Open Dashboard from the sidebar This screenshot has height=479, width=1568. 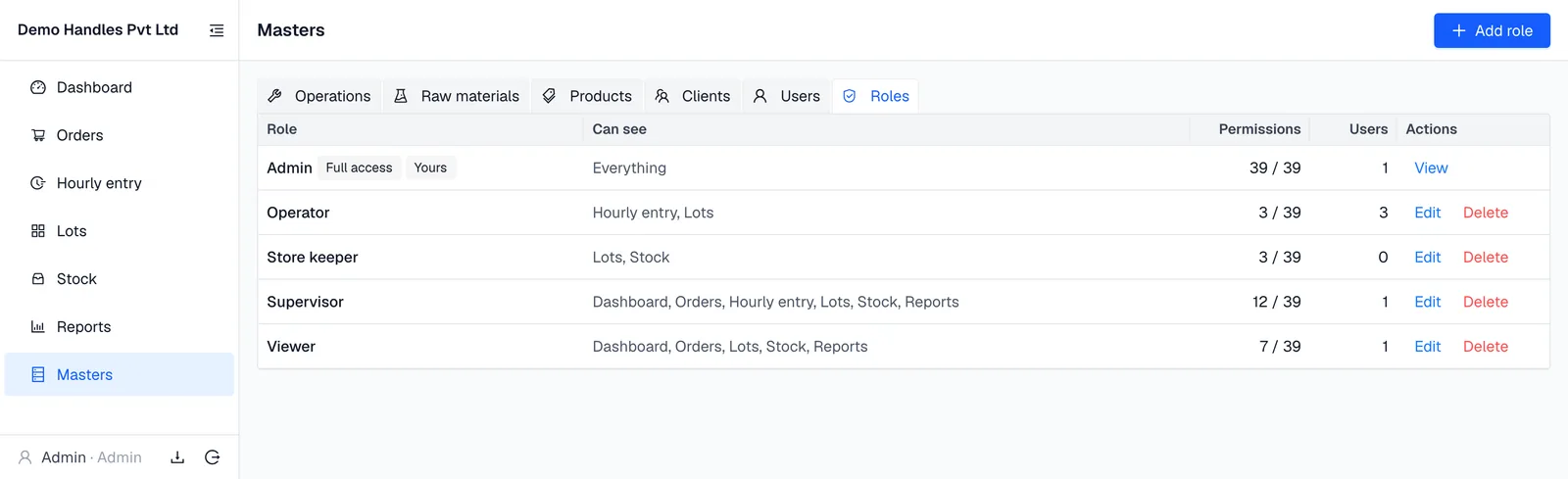[120, 87]
